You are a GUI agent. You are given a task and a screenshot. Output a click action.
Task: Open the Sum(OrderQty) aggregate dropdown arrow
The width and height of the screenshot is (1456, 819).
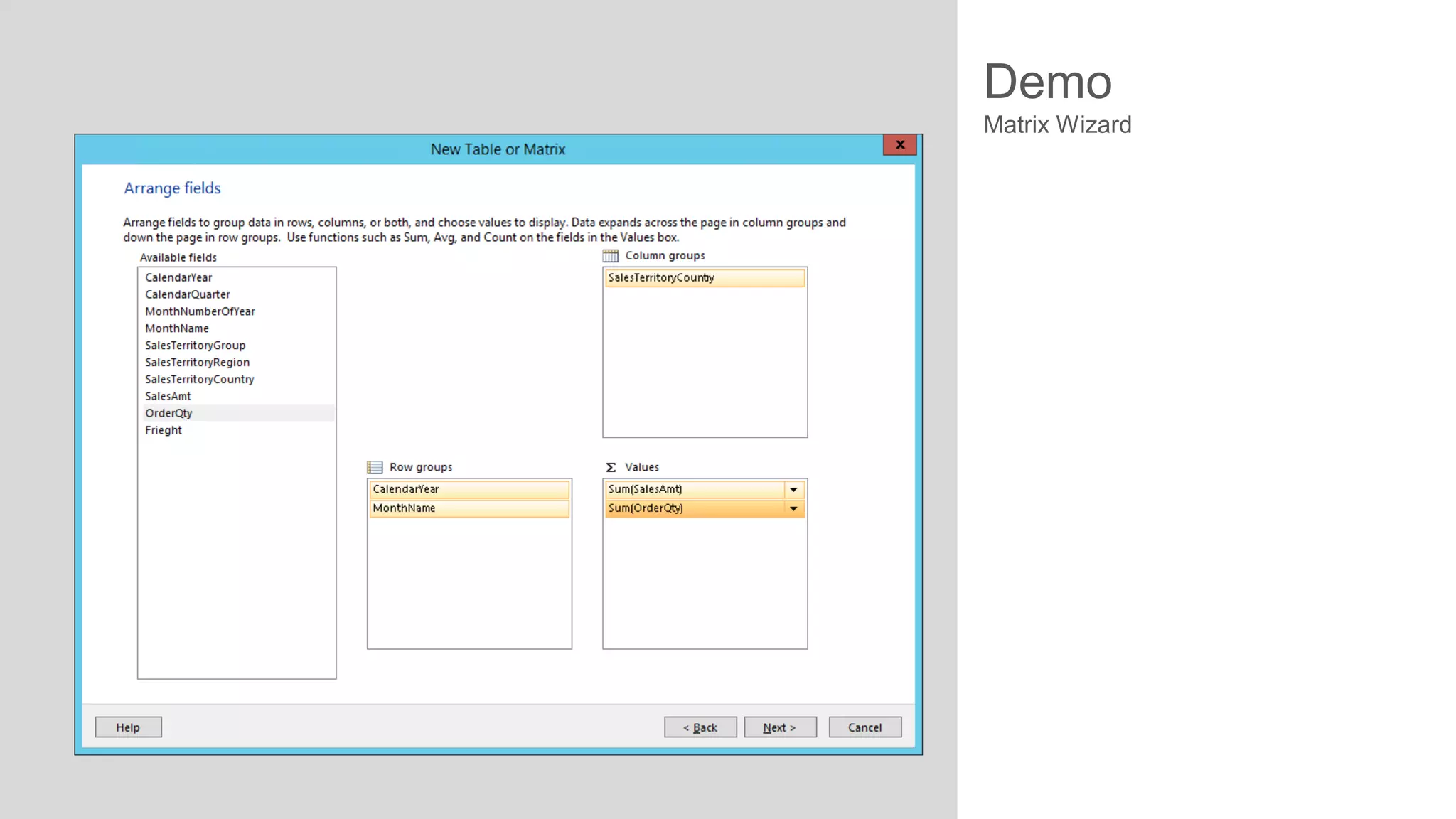click(x=793, y=508)
